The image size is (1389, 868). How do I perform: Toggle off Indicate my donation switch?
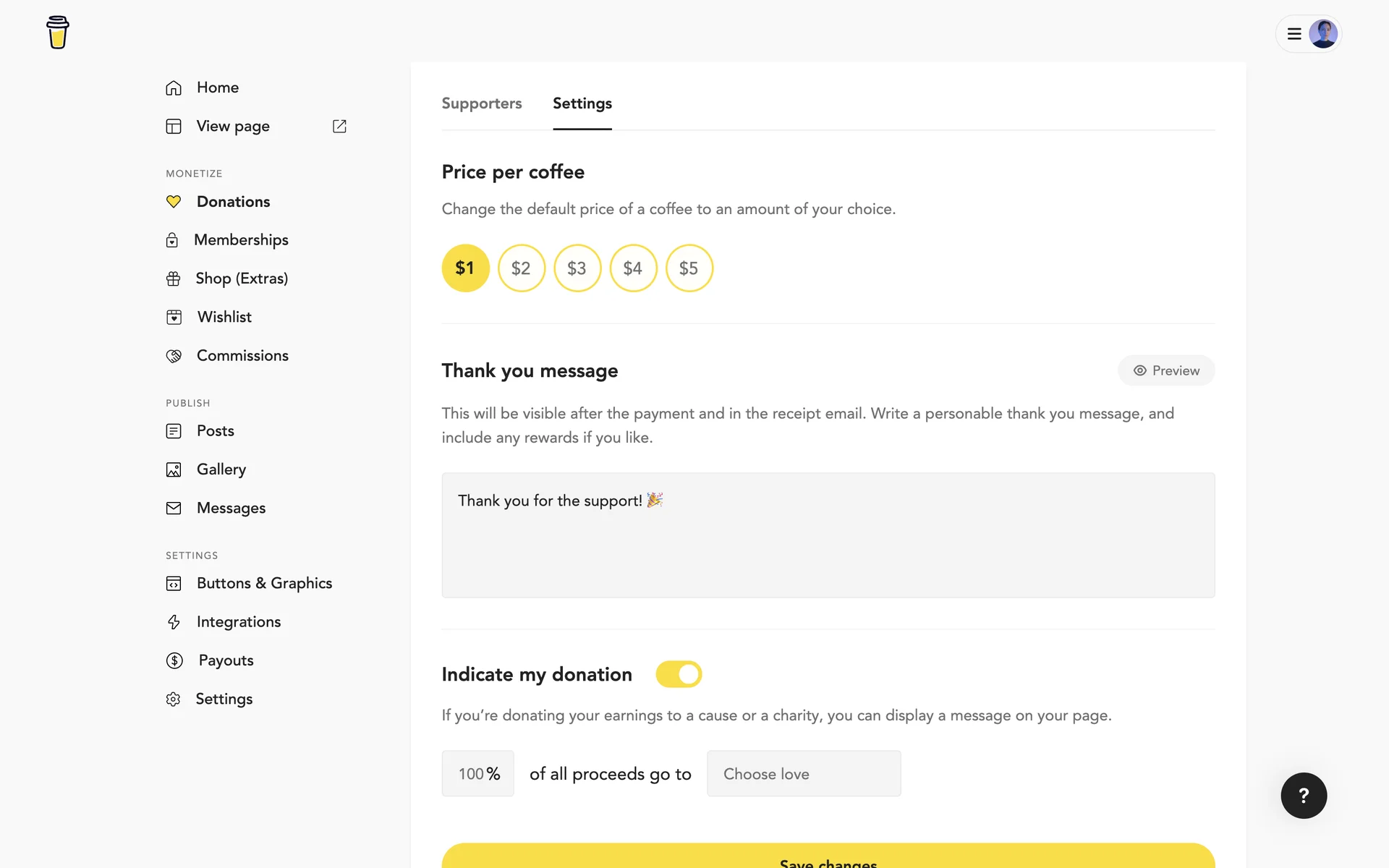pos(679,674)
